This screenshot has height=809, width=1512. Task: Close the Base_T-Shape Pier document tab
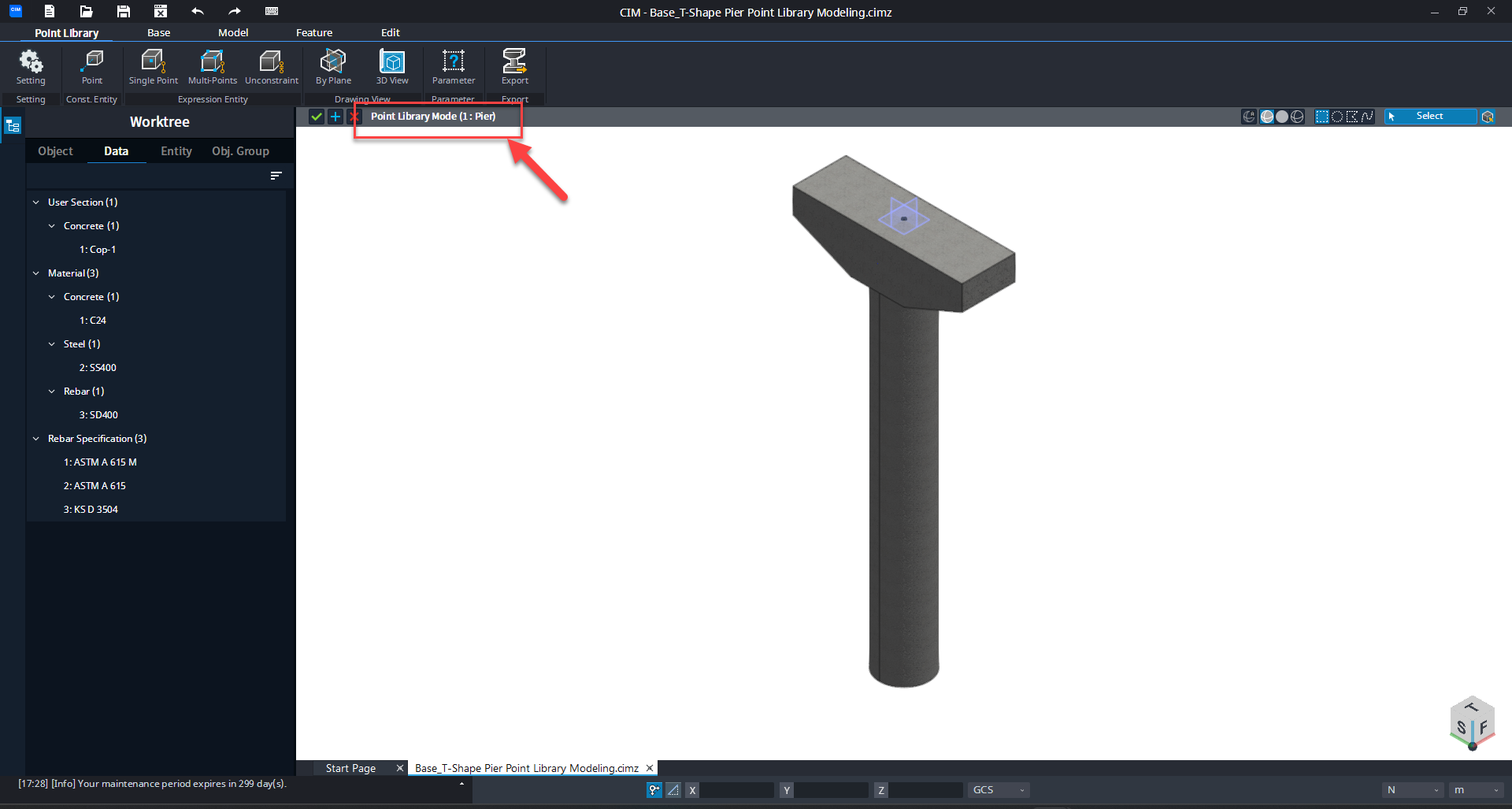pos(650,768)
